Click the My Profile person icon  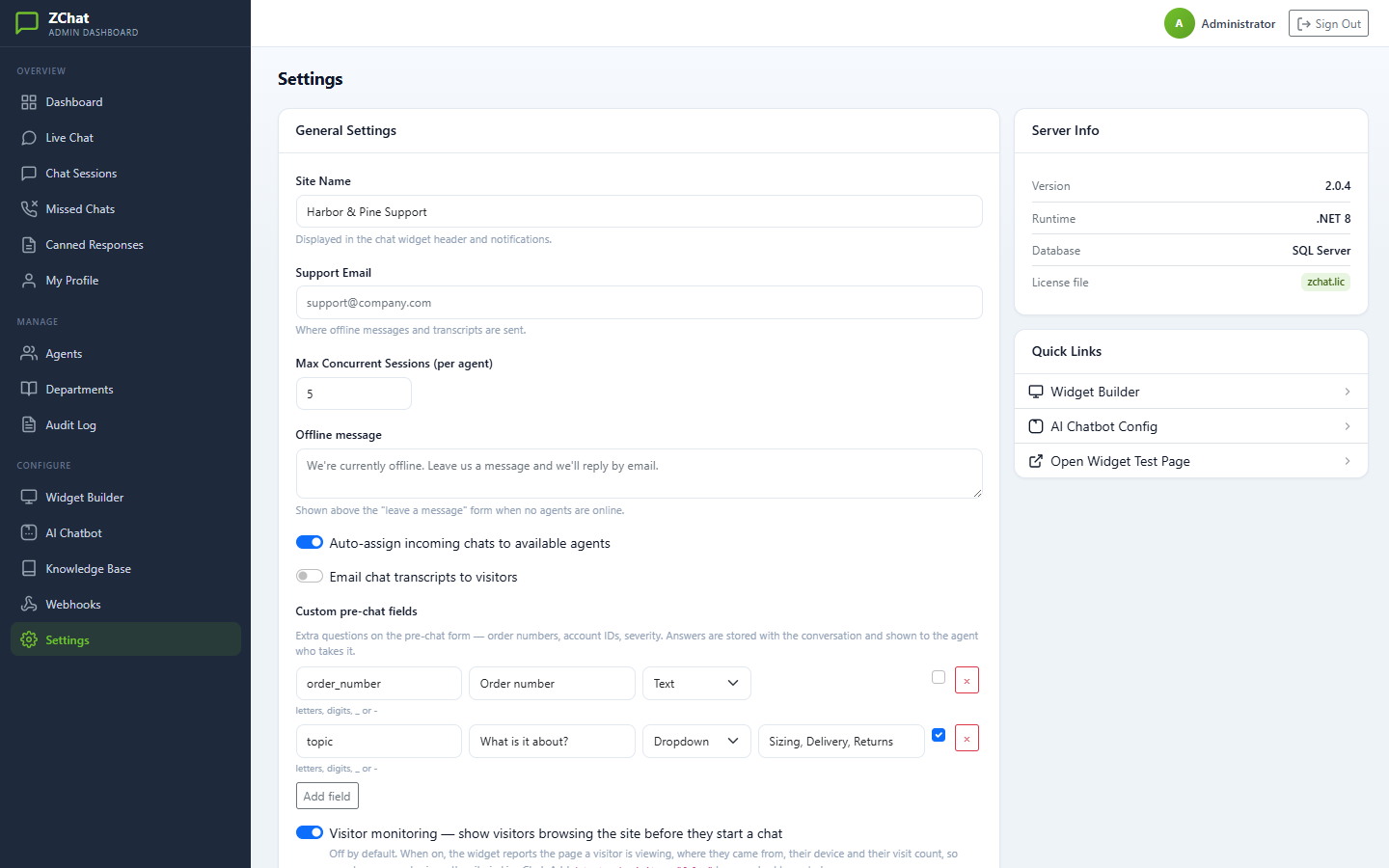[29, 281]
